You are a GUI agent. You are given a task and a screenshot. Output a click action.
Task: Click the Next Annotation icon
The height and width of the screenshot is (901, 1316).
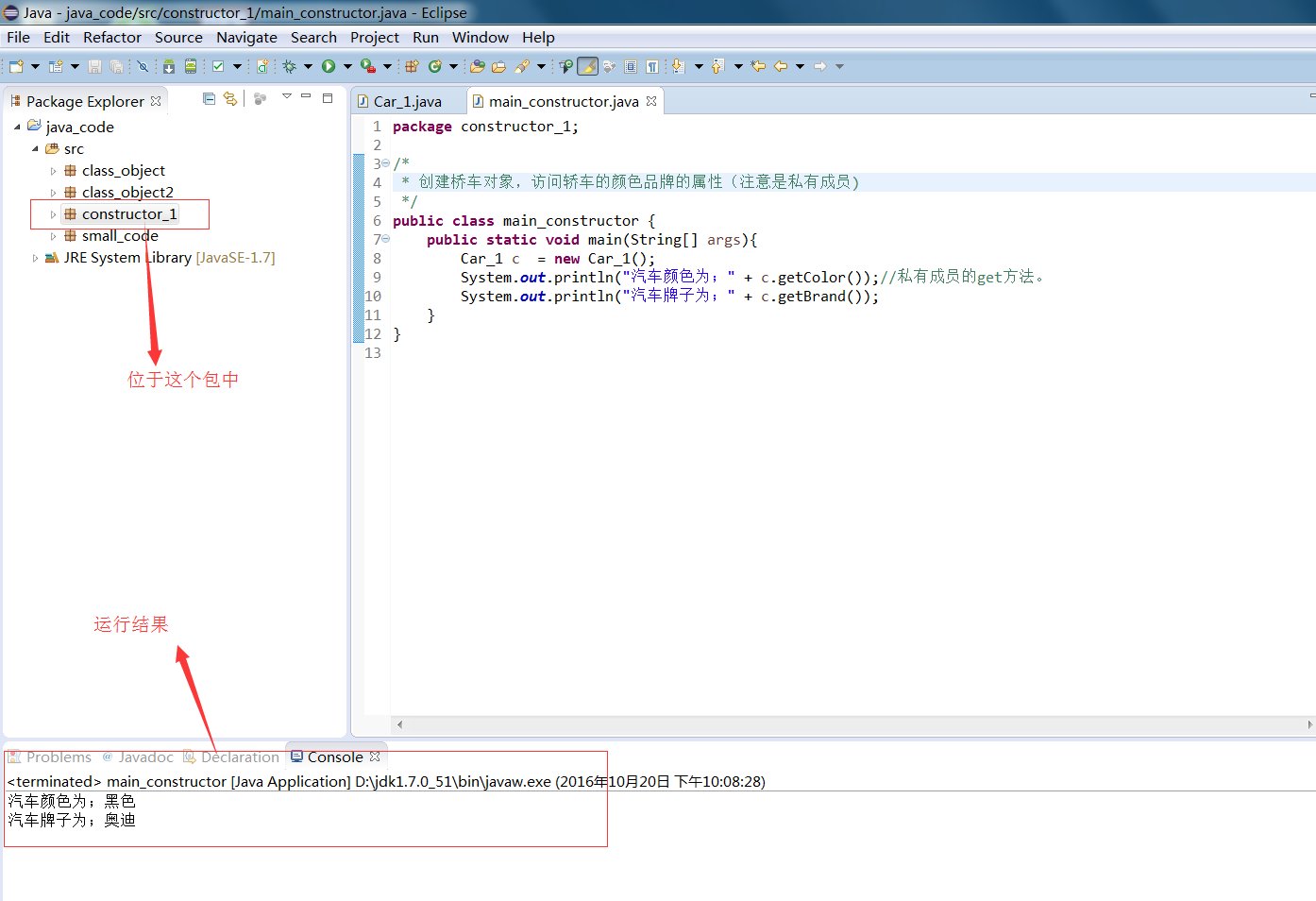click(x=678, y=66)
